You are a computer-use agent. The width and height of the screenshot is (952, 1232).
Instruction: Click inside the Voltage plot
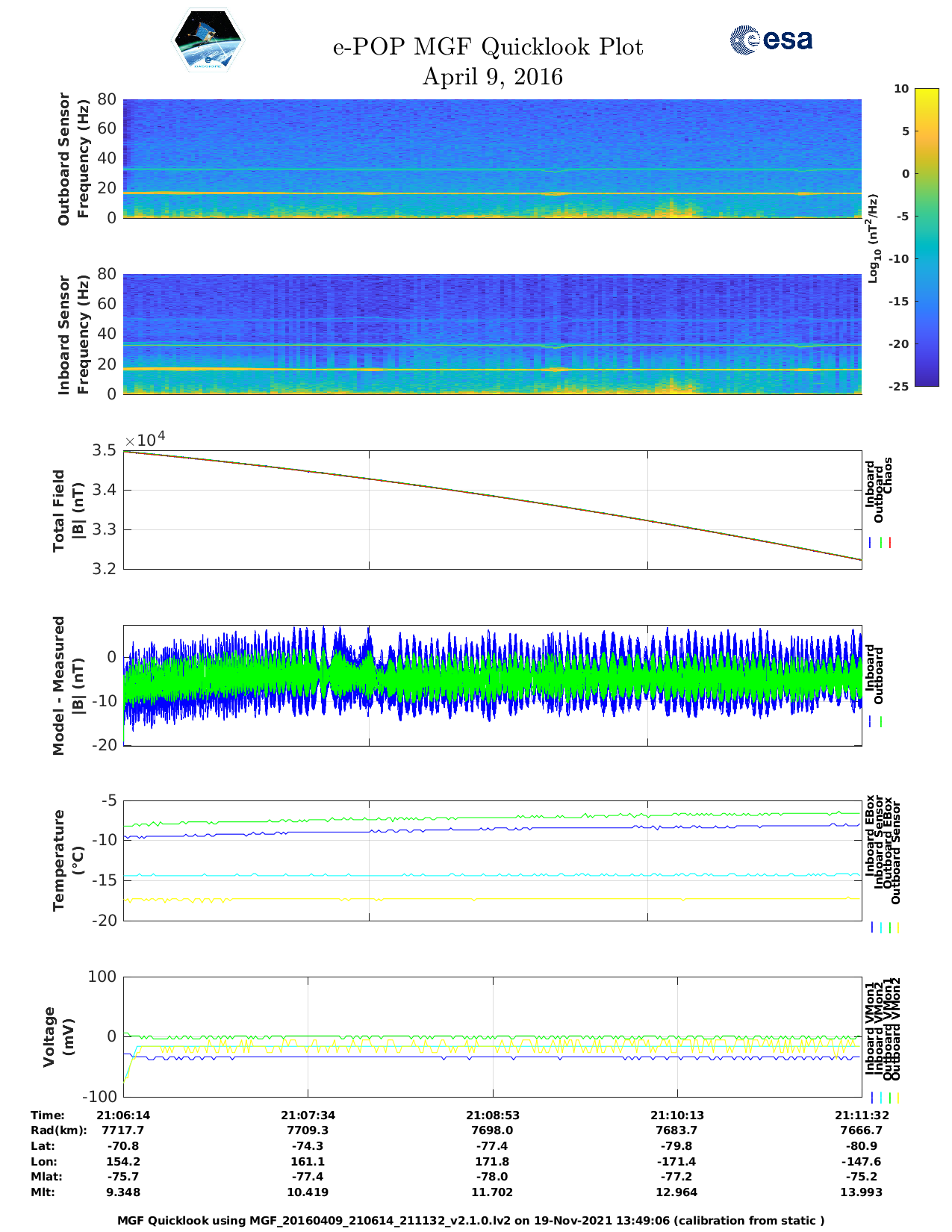pyautogui.click(x=492, y=1036)
